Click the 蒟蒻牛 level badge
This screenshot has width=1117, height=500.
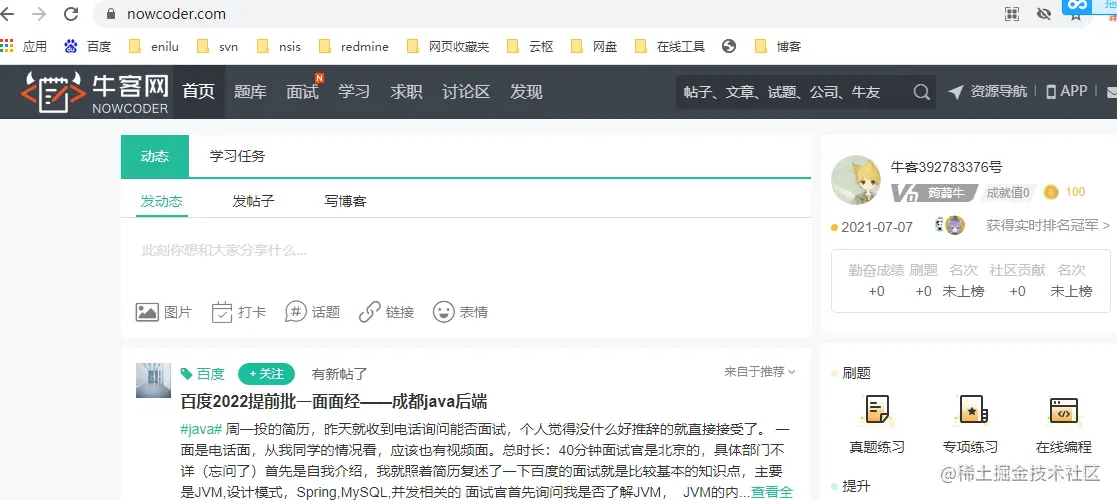point(935,192)
